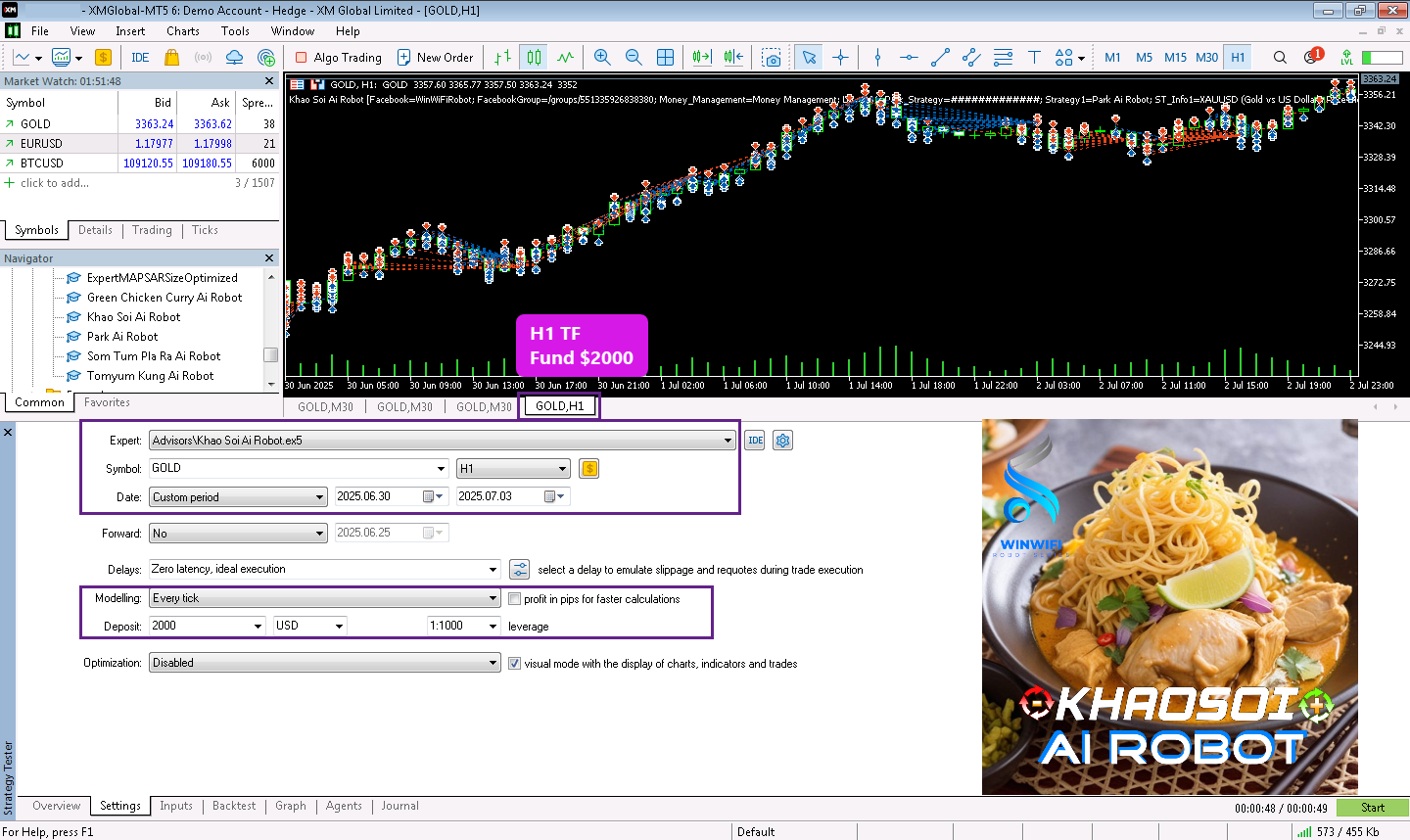The height and width of the screenshot is (840, 1410).
Task: Open the Charts menu
Action: click(183, 30)
